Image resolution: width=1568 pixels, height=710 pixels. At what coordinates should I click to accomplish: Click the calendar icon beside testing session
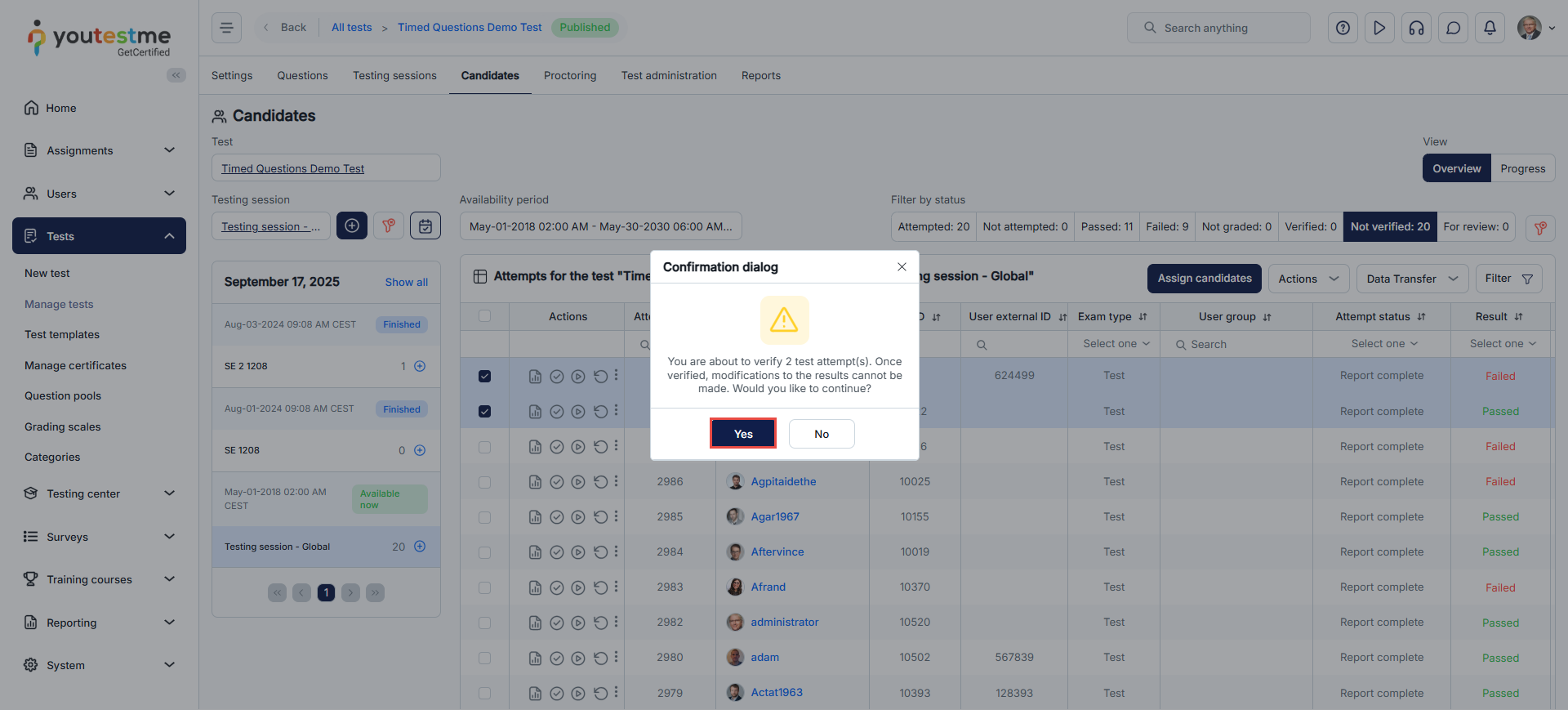pyautogui.click(x=425, y=226)
